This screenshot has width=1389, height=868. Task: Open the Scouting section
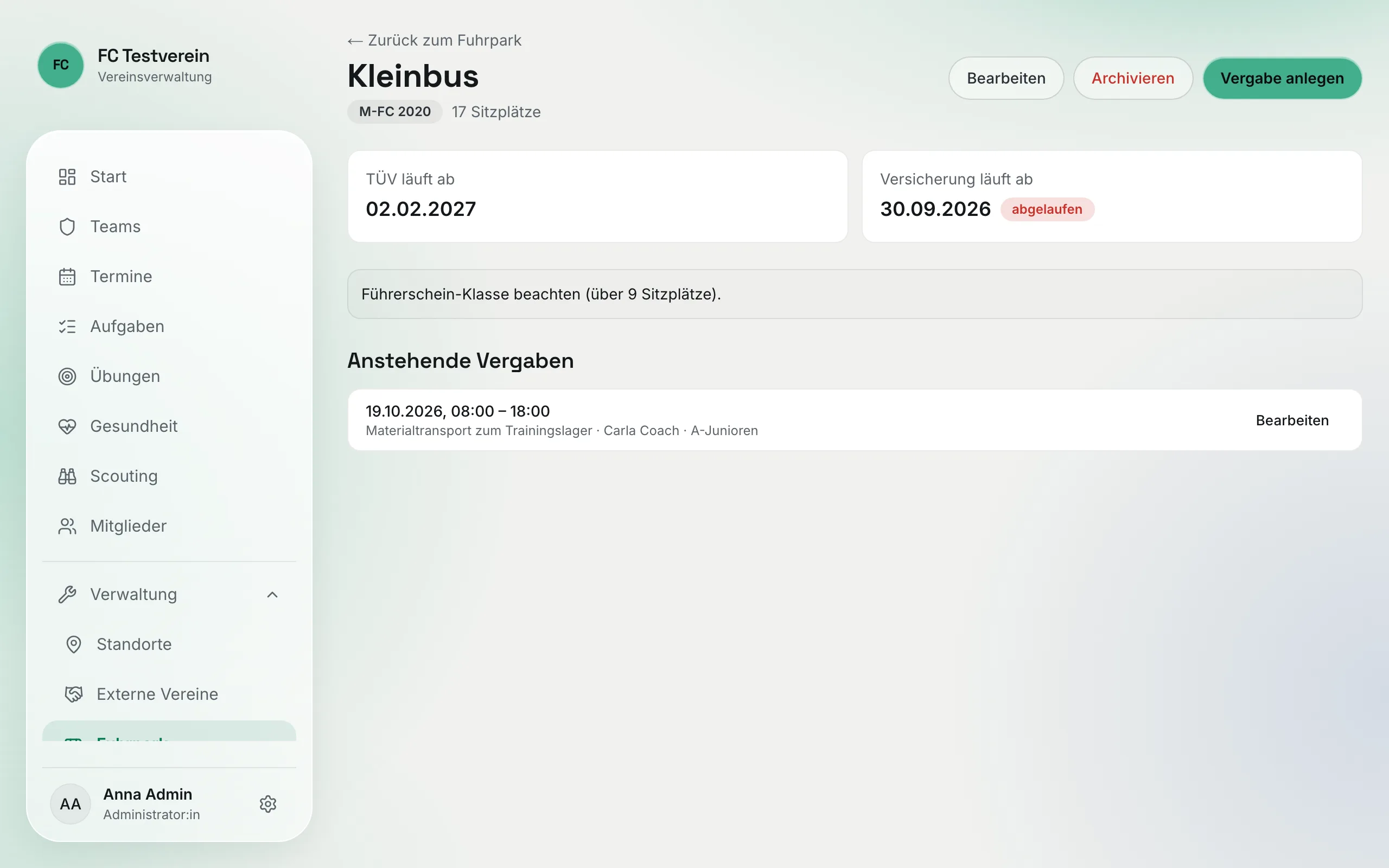click(169, 476)
